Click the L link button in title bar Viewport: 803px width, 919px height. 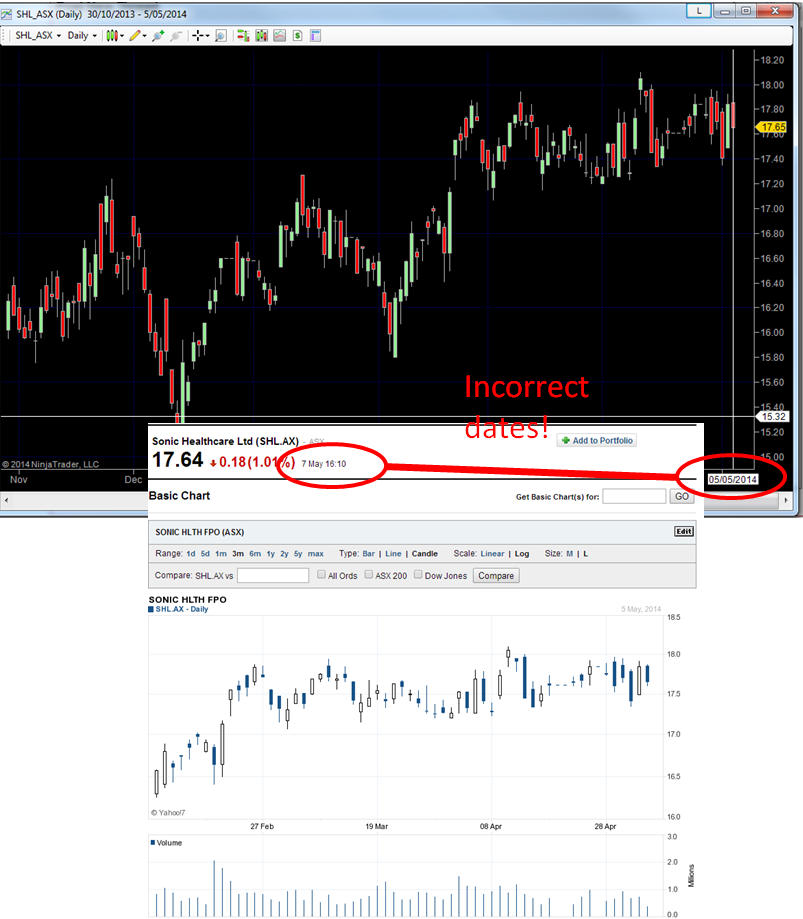click(x=699, y=11)
